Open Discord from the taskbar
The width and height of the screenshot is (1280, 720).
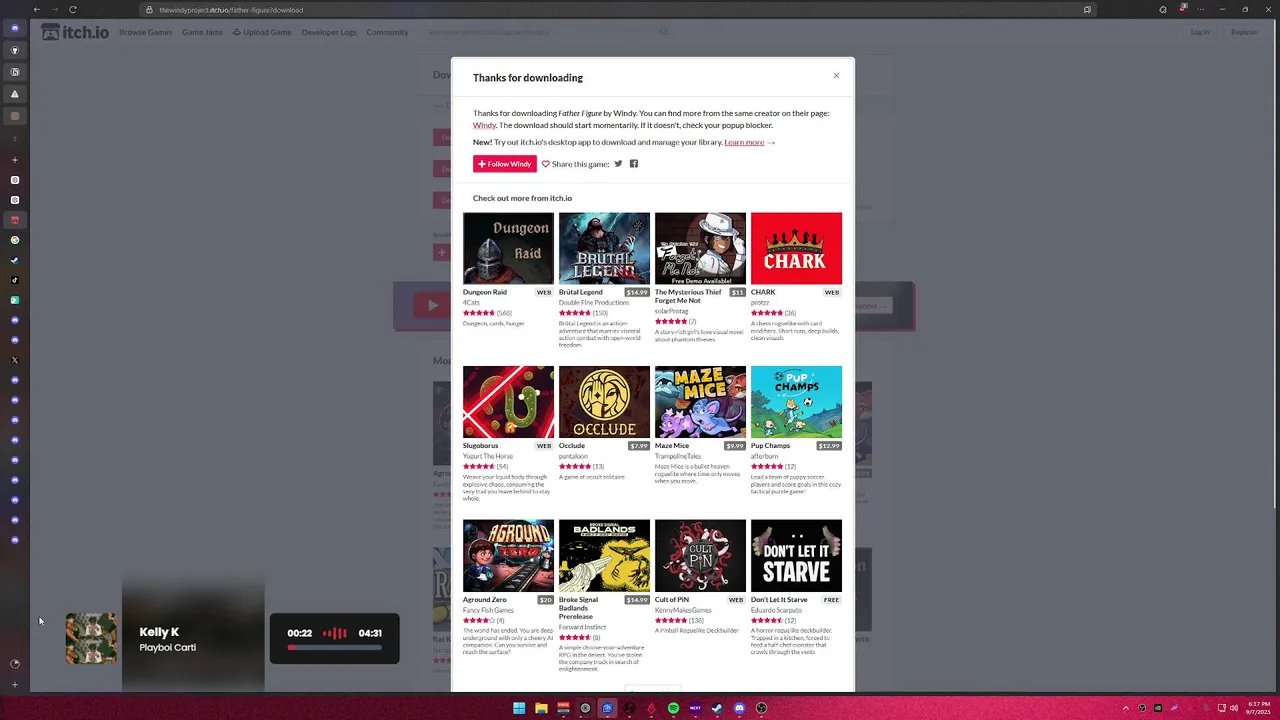(x=739, y=708)
